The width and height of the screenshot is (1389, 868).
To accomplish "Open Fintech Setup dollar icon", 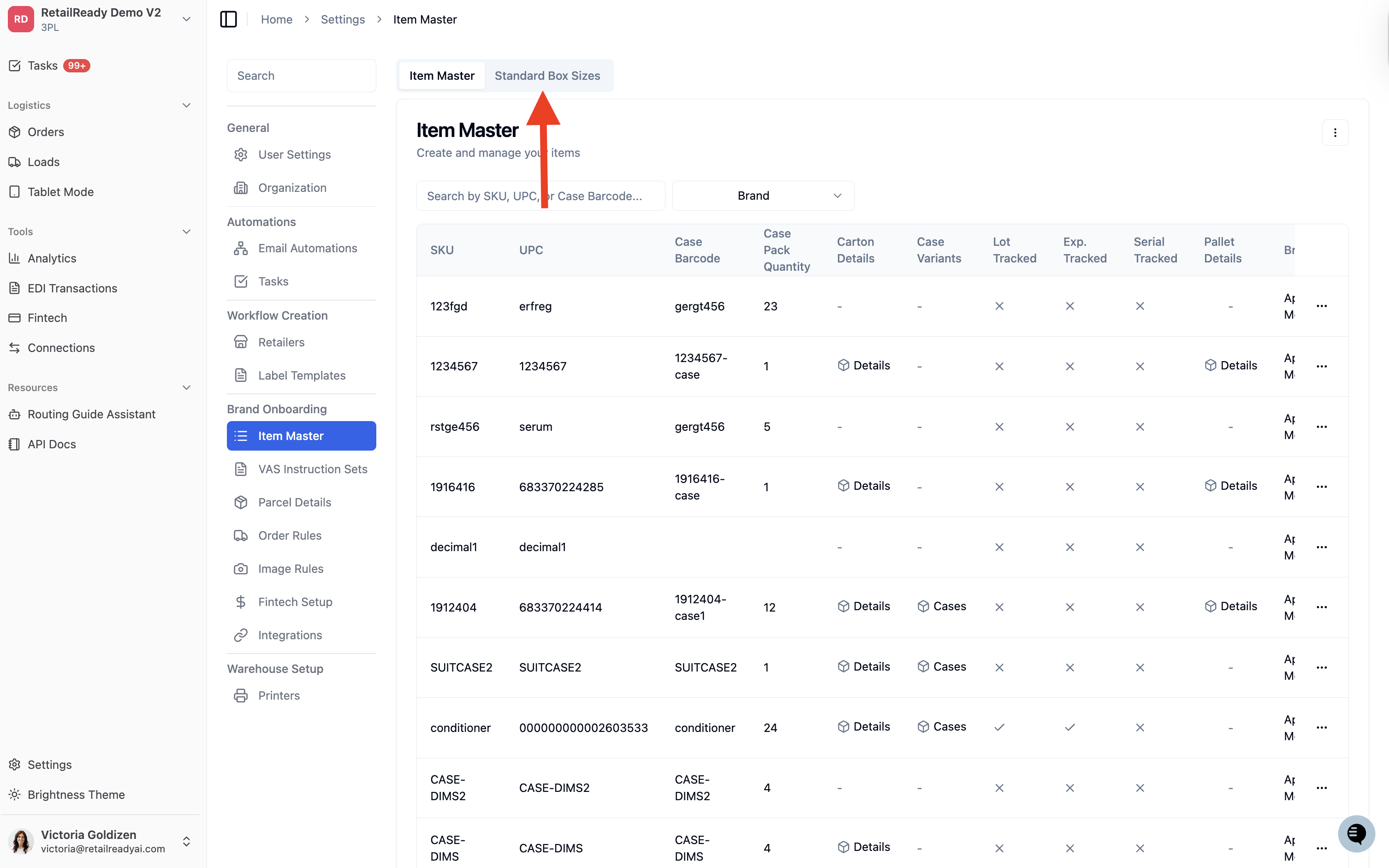I will pyautogui.click(x=240, y=601).
